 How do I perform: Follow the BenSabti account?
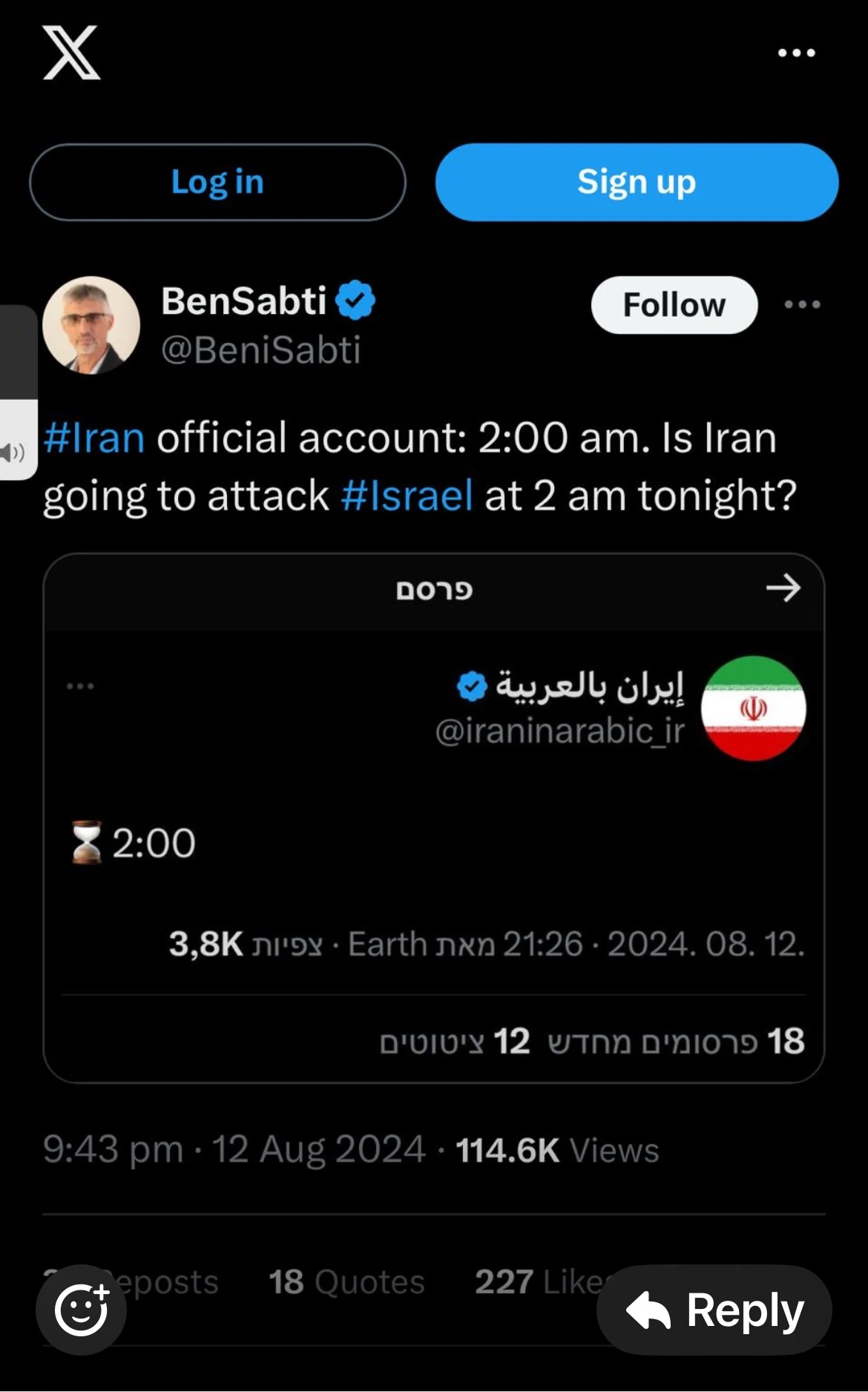click(674, 305)
